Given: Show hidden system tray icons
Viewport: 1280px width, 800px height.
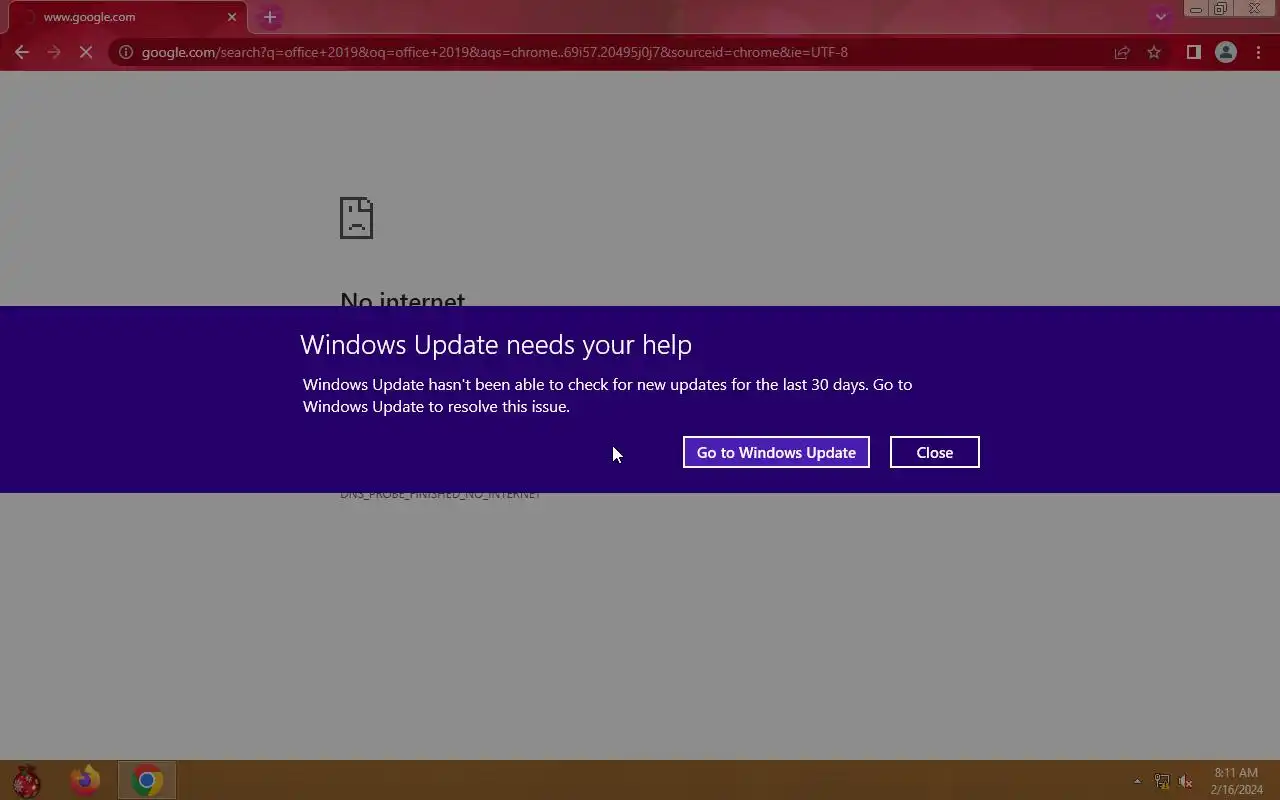Looking at the screenshot, I should pos(1137,781).
